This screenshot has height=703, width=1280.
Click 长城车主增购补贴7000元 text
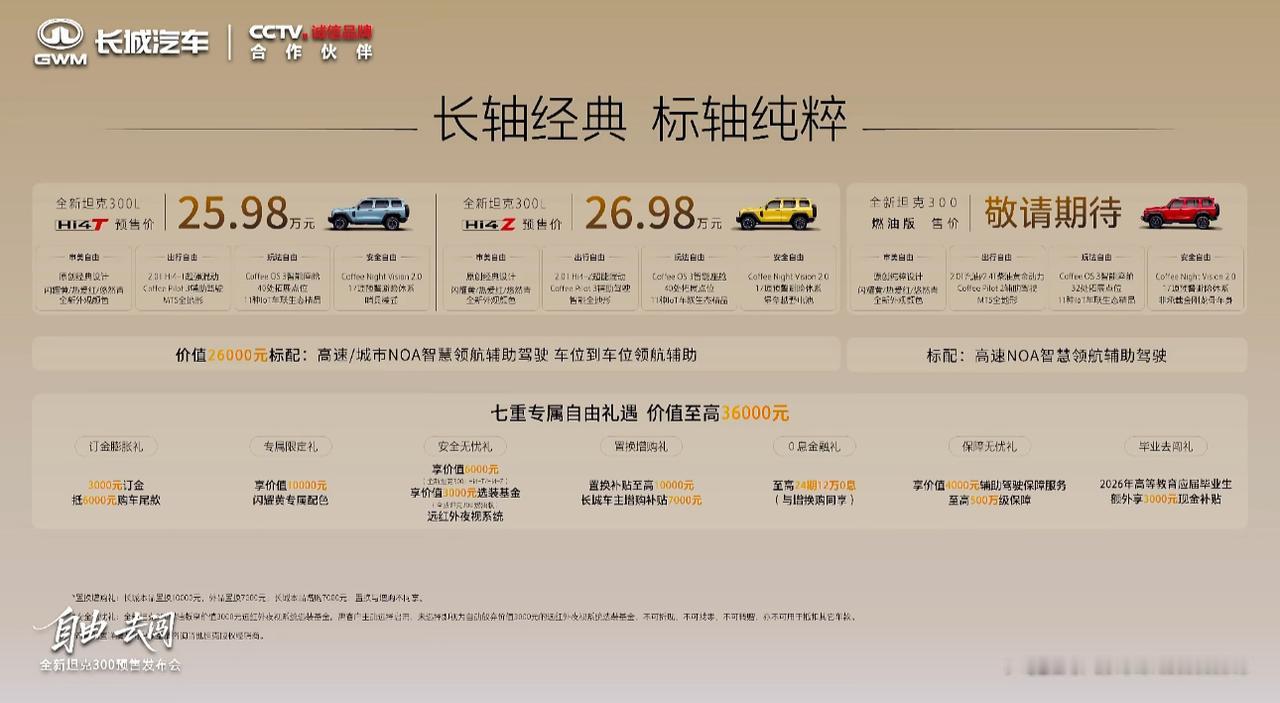tap(641, 500)
